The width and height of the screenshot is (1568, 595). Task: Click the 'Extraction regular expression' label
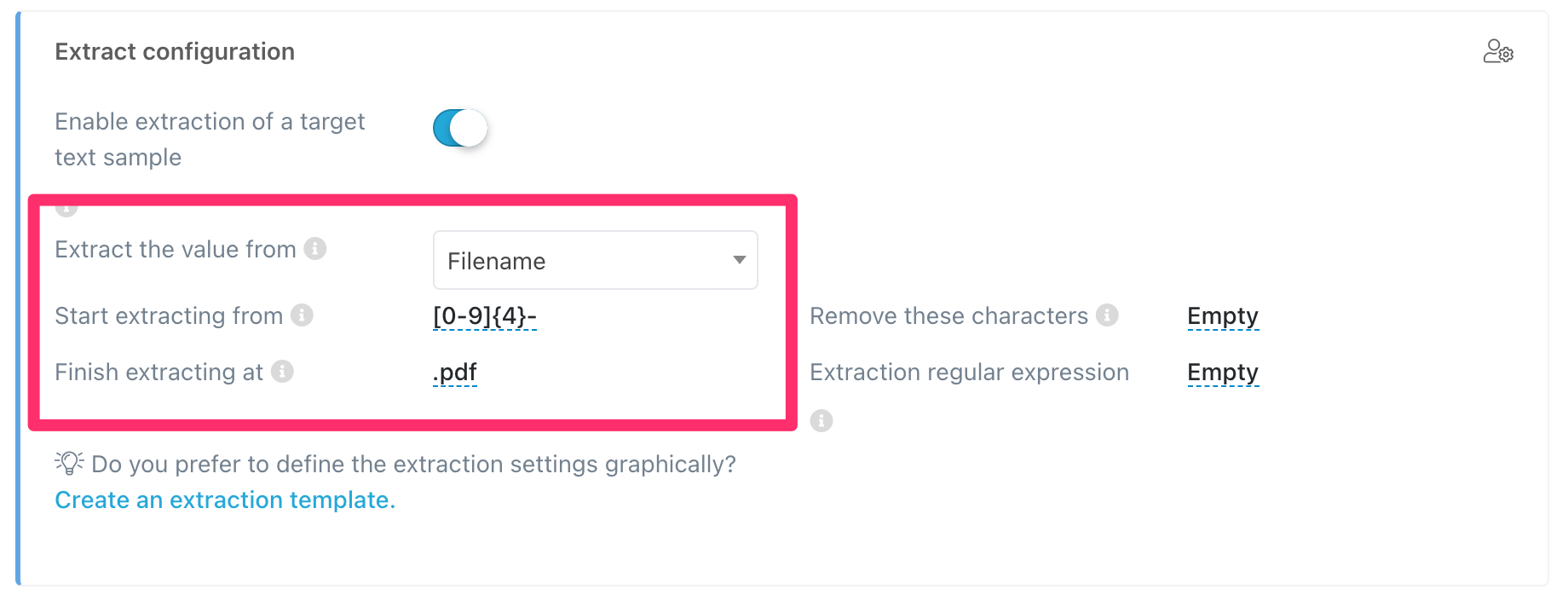[x=968, y=372]
